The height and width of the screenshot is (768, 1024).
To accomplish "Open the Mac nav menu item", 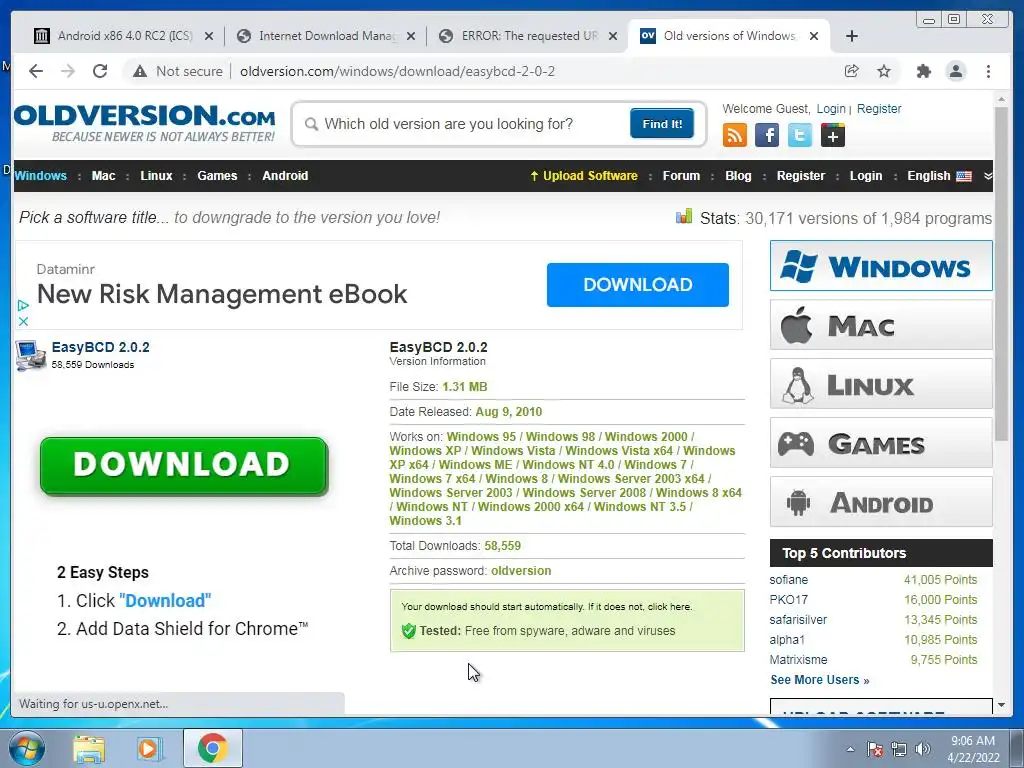I will tap(103, 176).
